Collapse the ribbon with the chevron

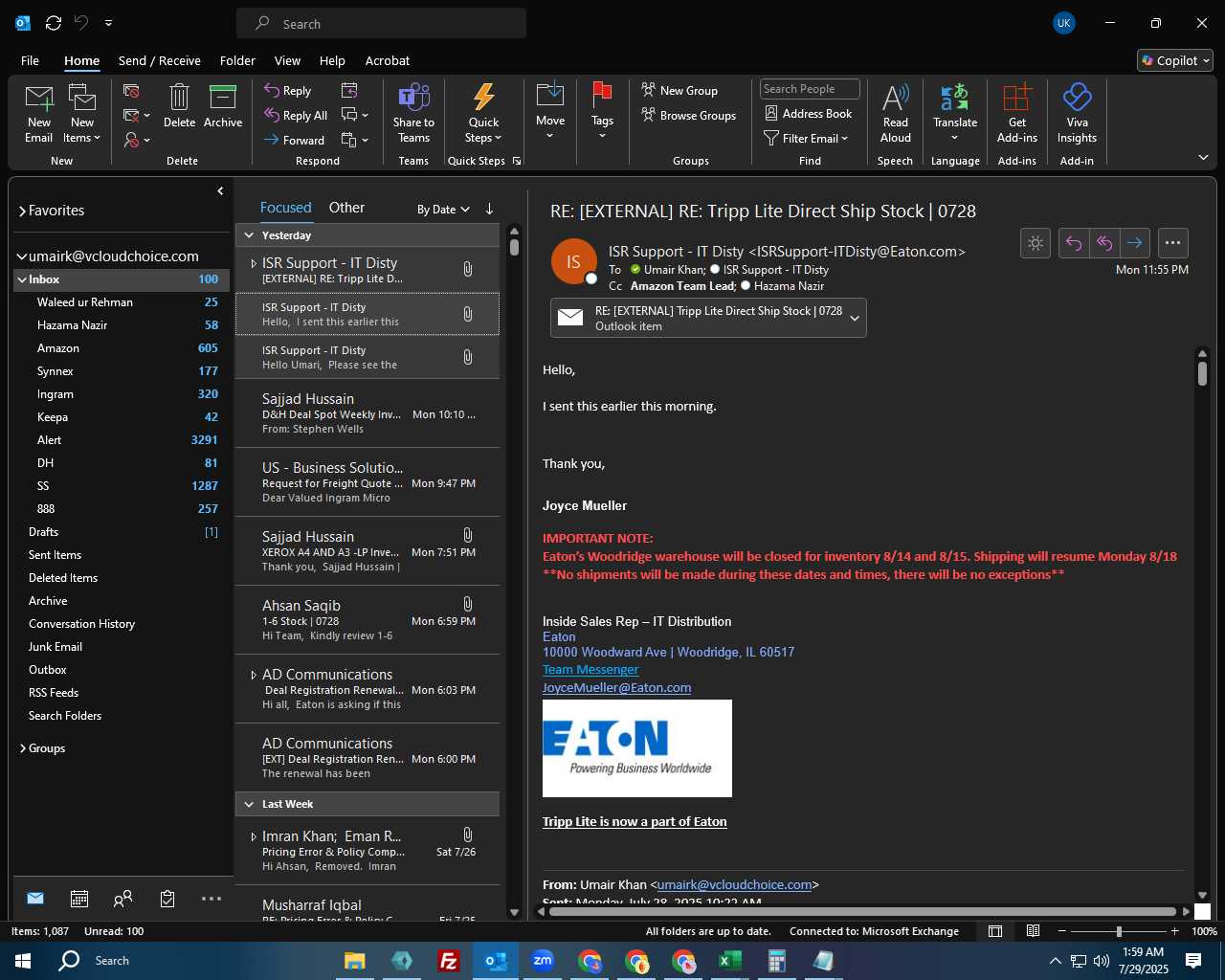tap(1203, 157)
